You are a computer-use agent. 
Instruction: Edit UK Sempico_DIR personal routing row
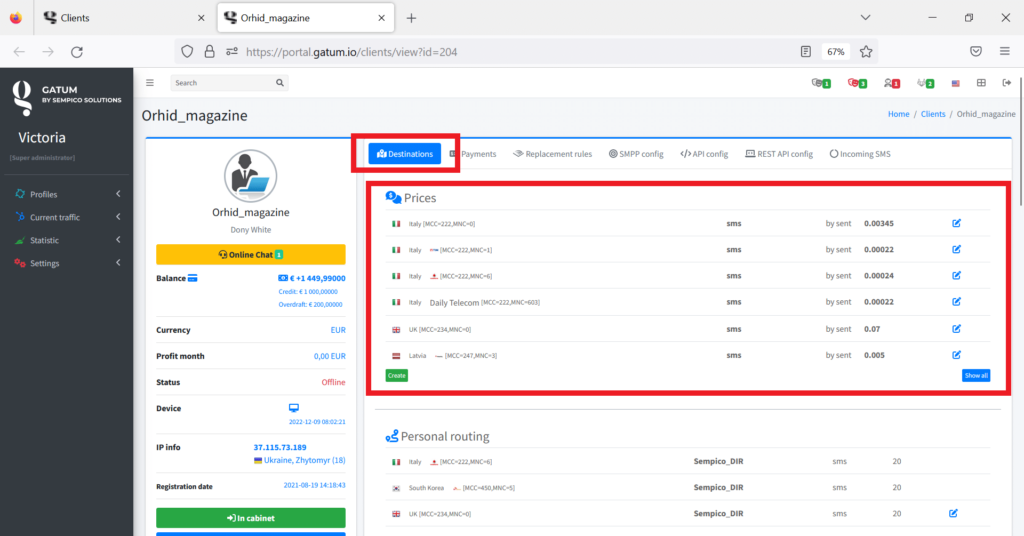coord(953,513)
